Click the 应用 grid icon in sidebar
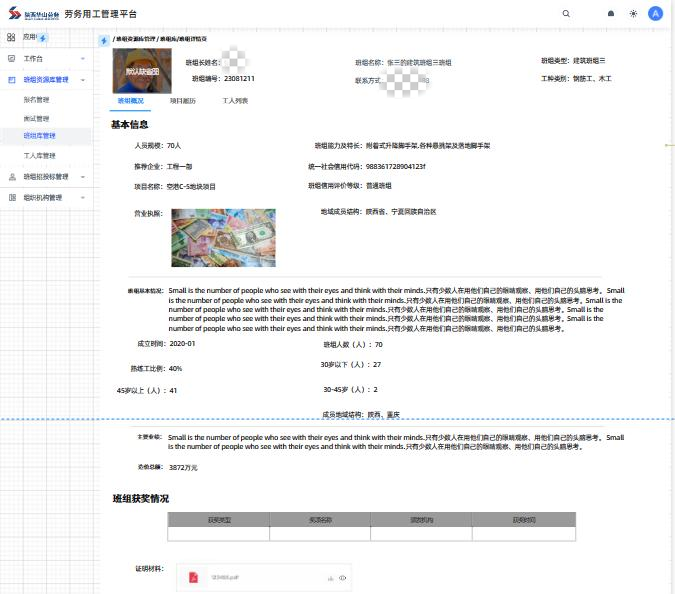 point(13,37)
